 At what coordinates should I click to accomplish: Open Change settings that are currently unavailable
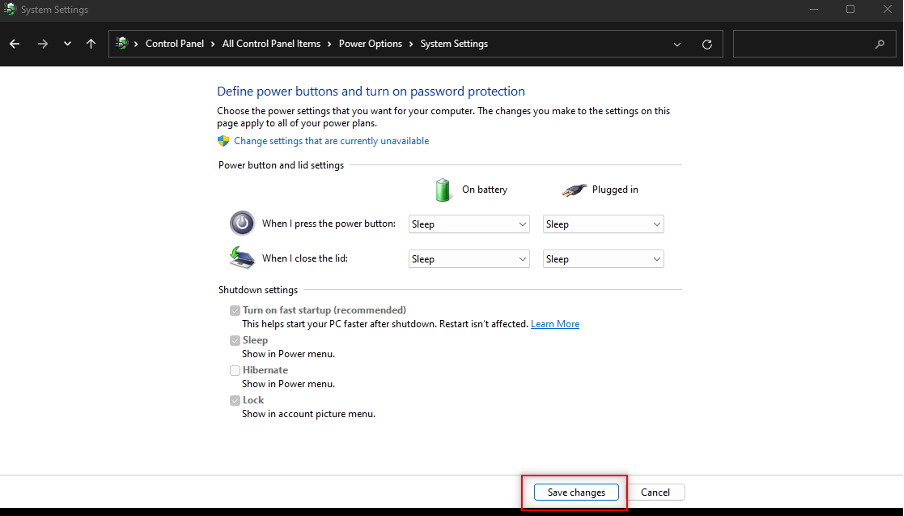[331, 141]
